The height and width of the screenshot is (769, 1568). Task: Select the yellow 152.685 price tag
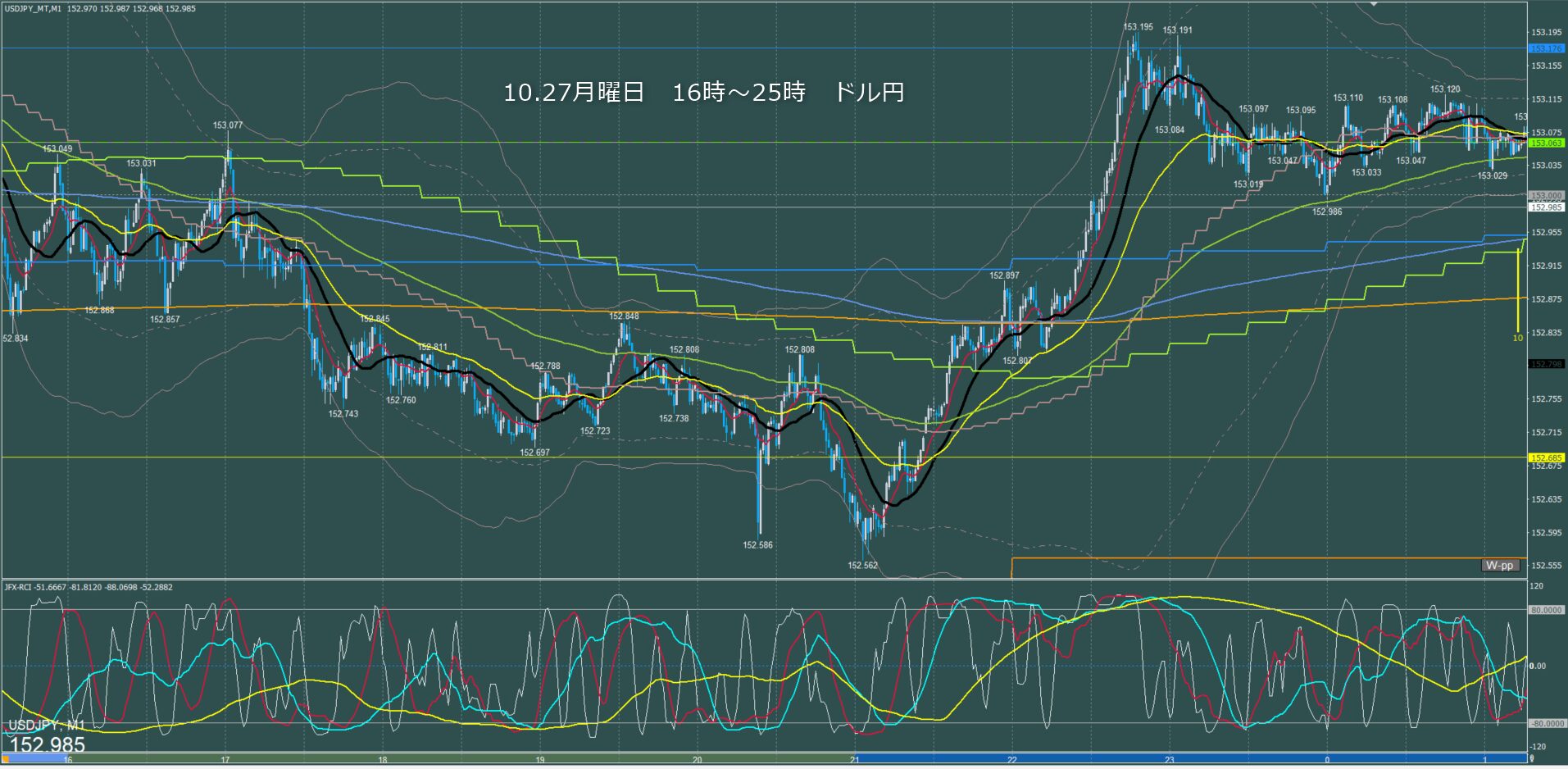pyautogui.click(x=1546, y=457)
